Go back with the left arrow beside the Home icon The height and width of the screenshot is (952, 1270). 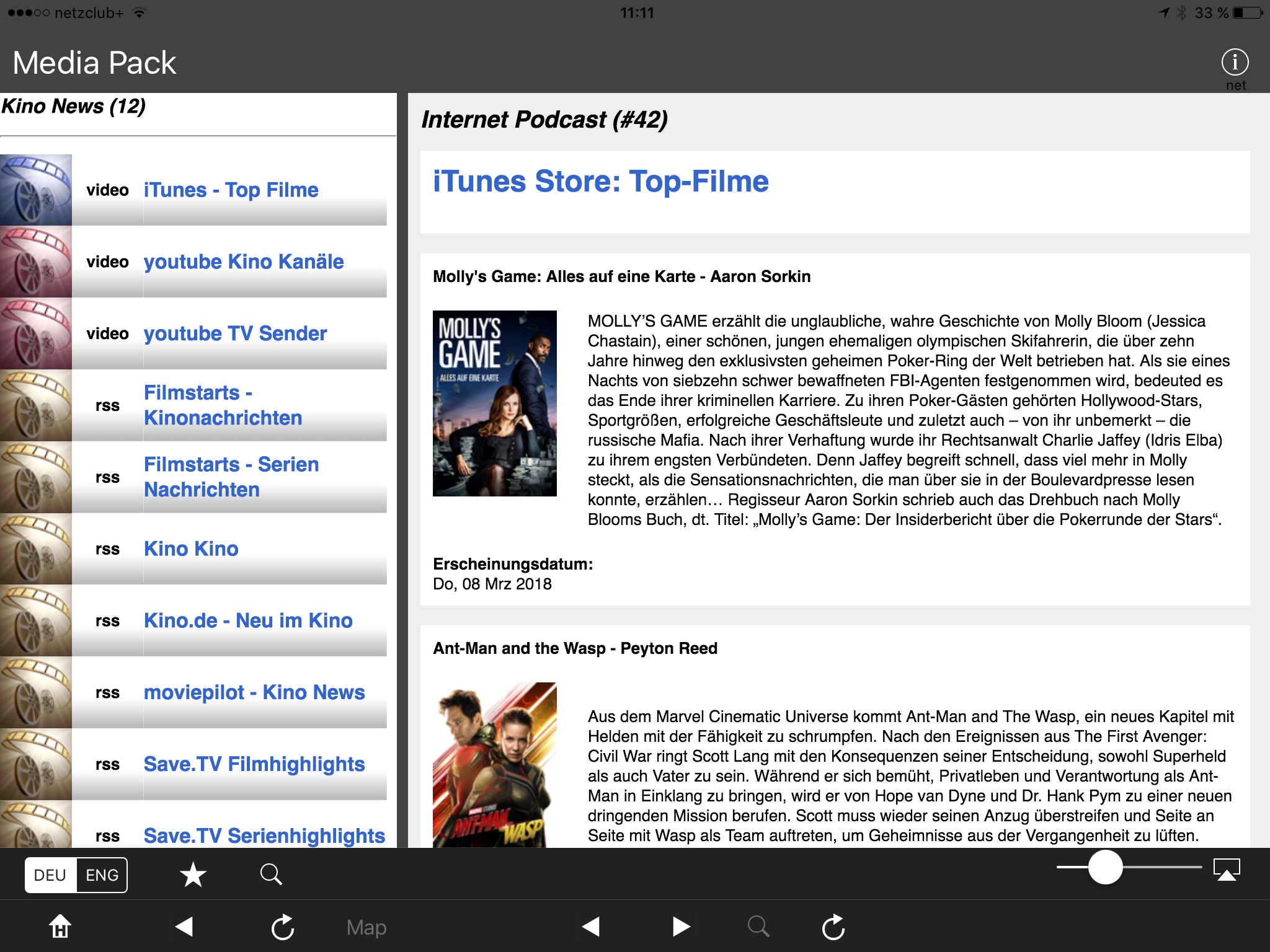pyautogui.click(x=184, y=927)
